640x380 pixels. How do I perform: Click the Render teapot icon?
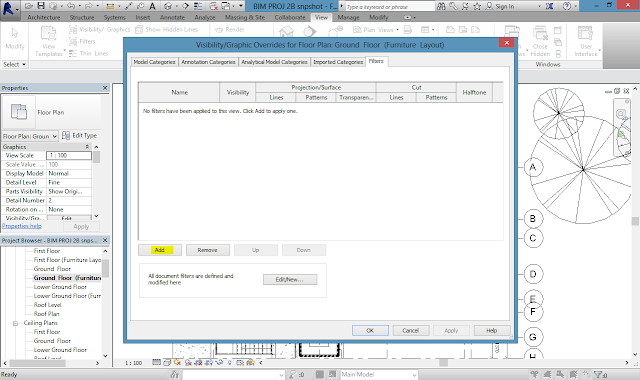click(x=219, y=29)
